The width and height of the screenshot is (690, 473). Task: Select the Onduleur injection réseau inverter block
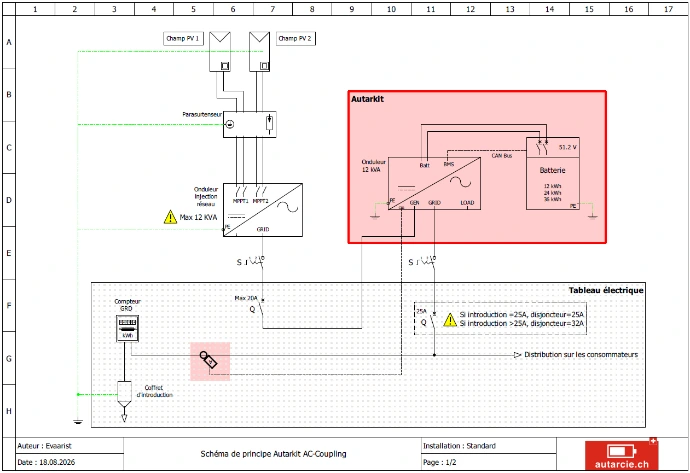263,210
